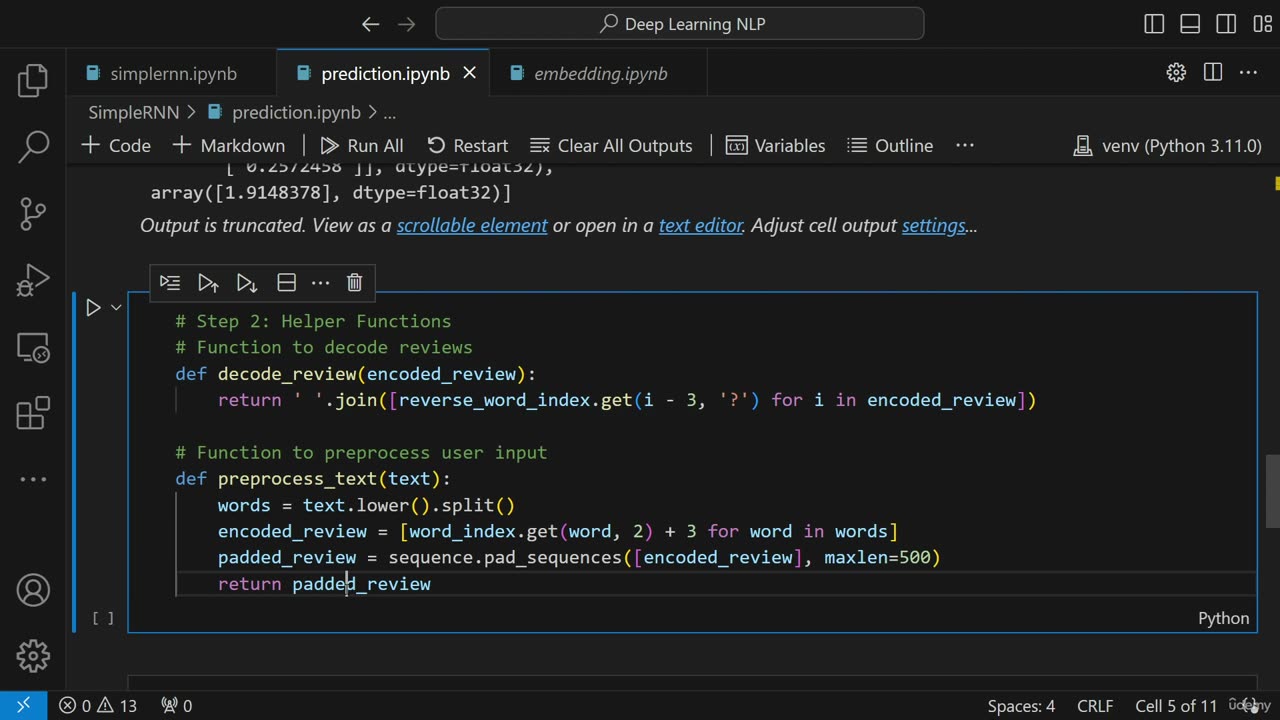Change cell language from Python
Viewport: 1280px width, 720px height.
click(x=1224, y=618)
